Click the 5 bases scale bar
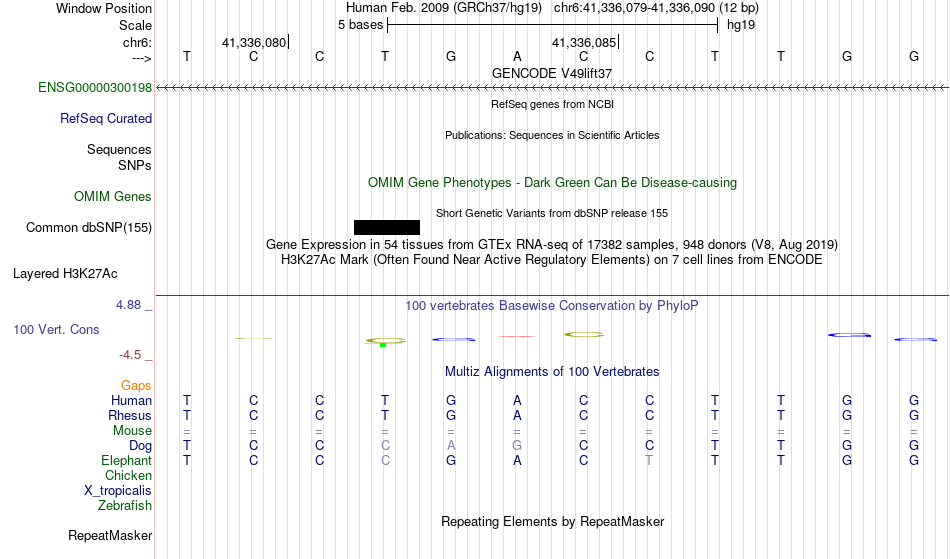950x559 pixels. coord(552,25)
